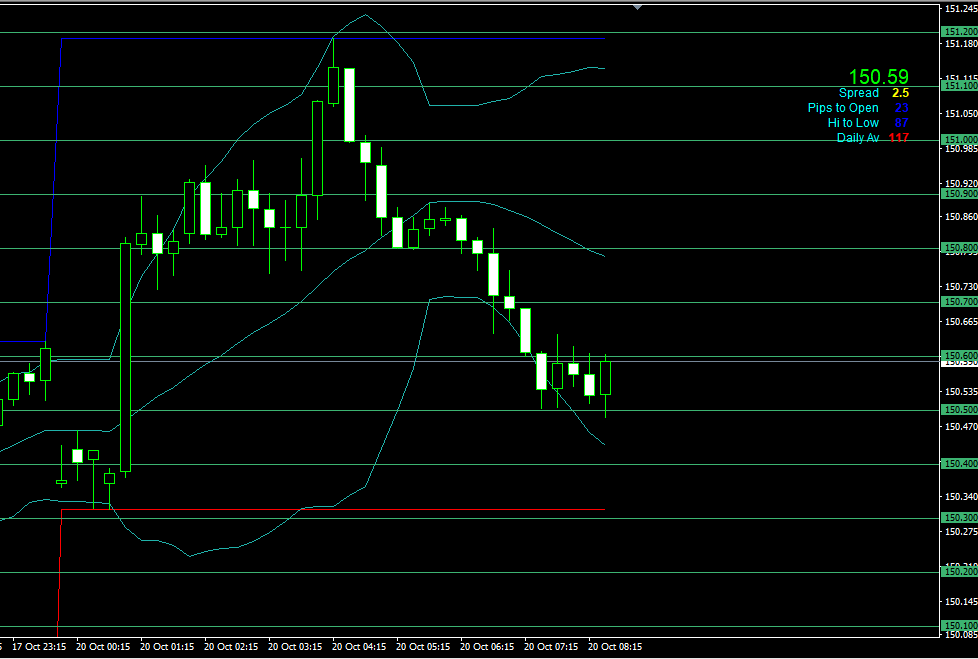Click the chart shift triangle marker at top
Image resolution: width=978 pixels, height=659 pixels.
point(637,6)
